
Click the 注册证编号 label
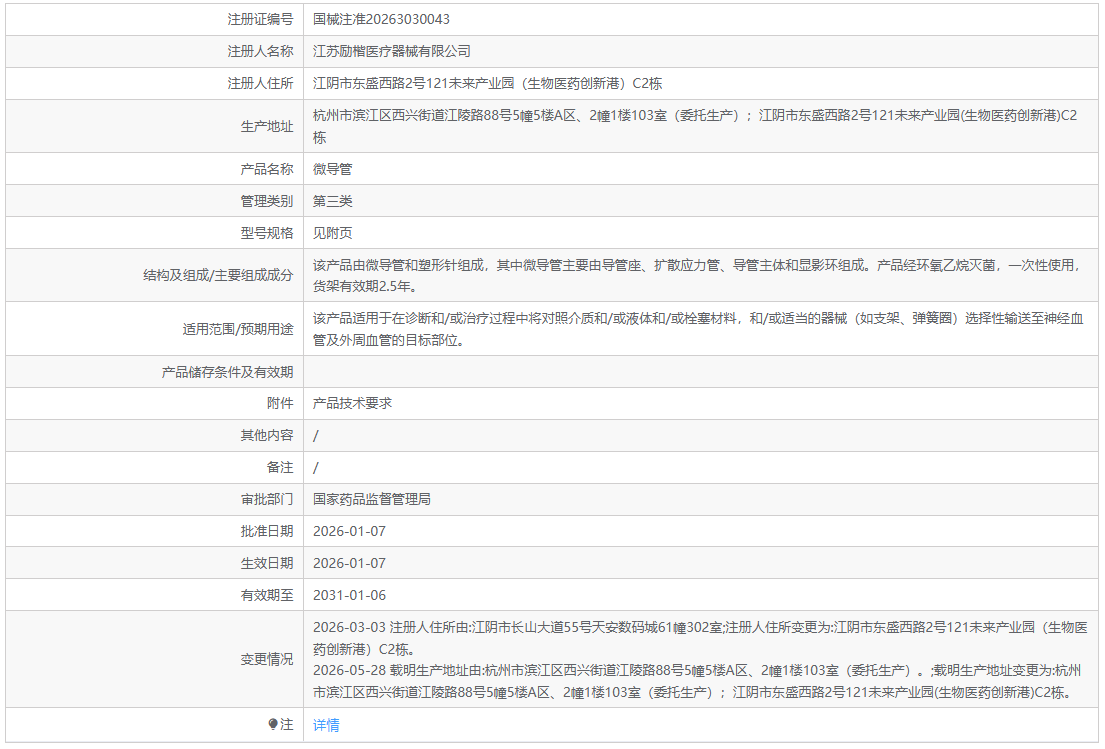click(x=260, y=19)
